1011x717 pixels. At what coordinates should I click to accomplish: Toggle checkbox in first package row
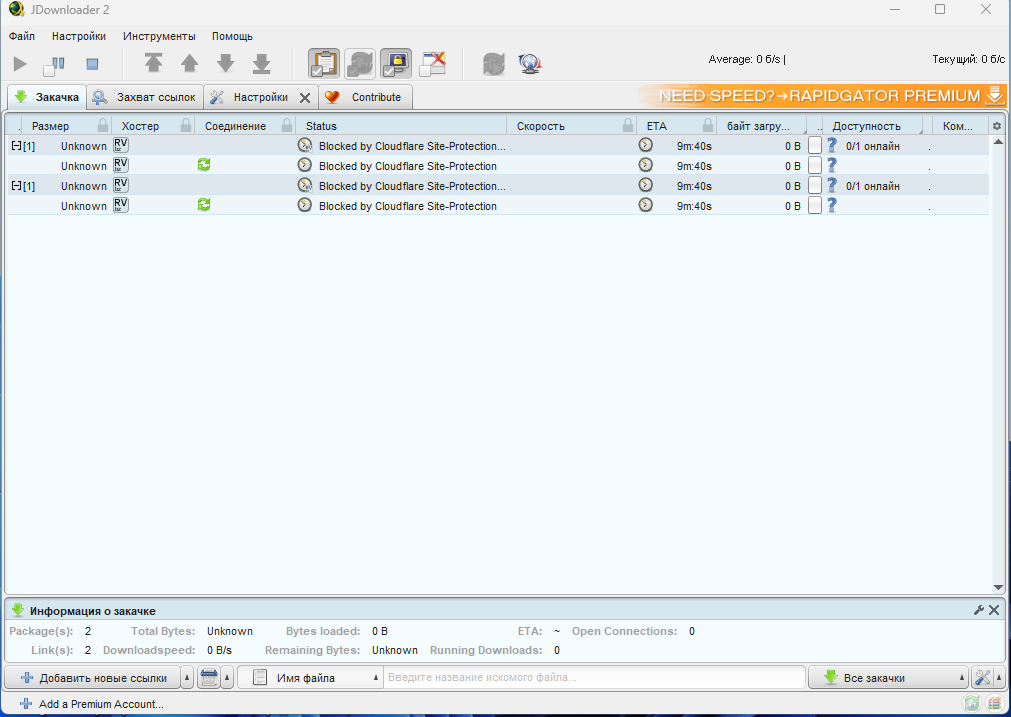click(815, 146)
